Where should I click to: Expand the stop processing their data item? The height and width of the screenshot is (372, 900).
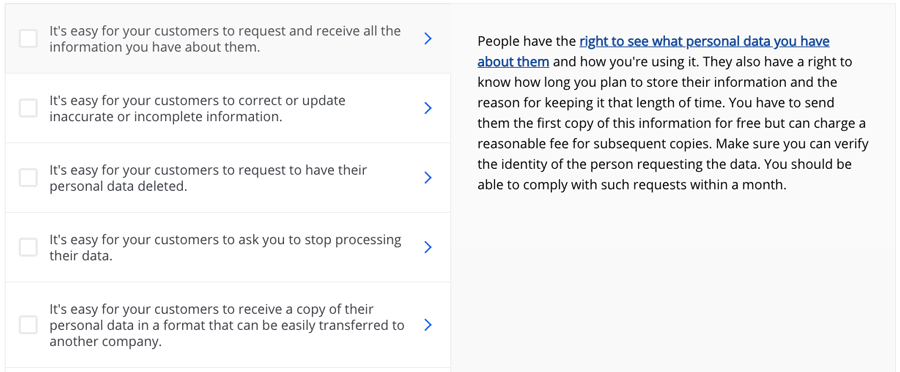(x=428, y=247)
